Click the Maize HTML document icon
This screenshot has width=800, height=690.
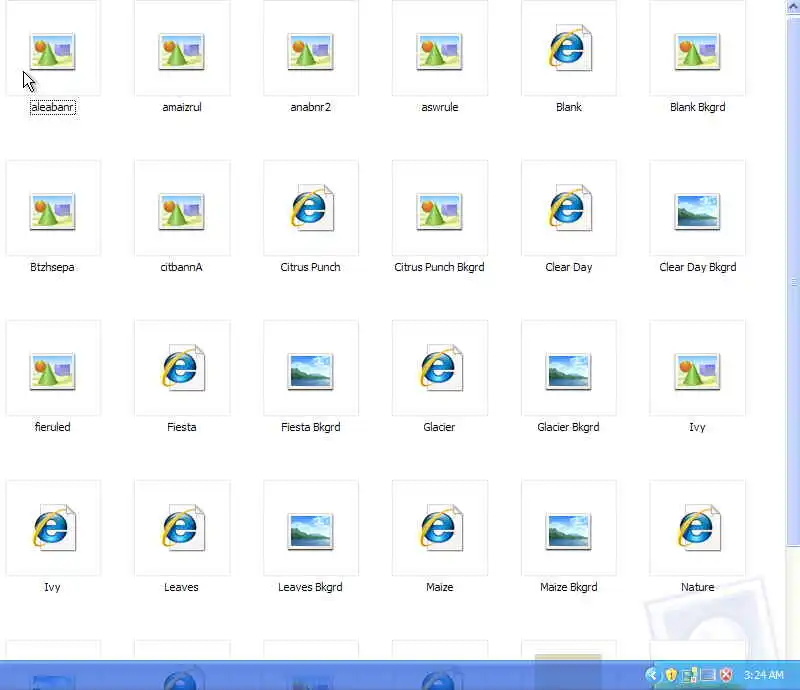pos(440,527)
